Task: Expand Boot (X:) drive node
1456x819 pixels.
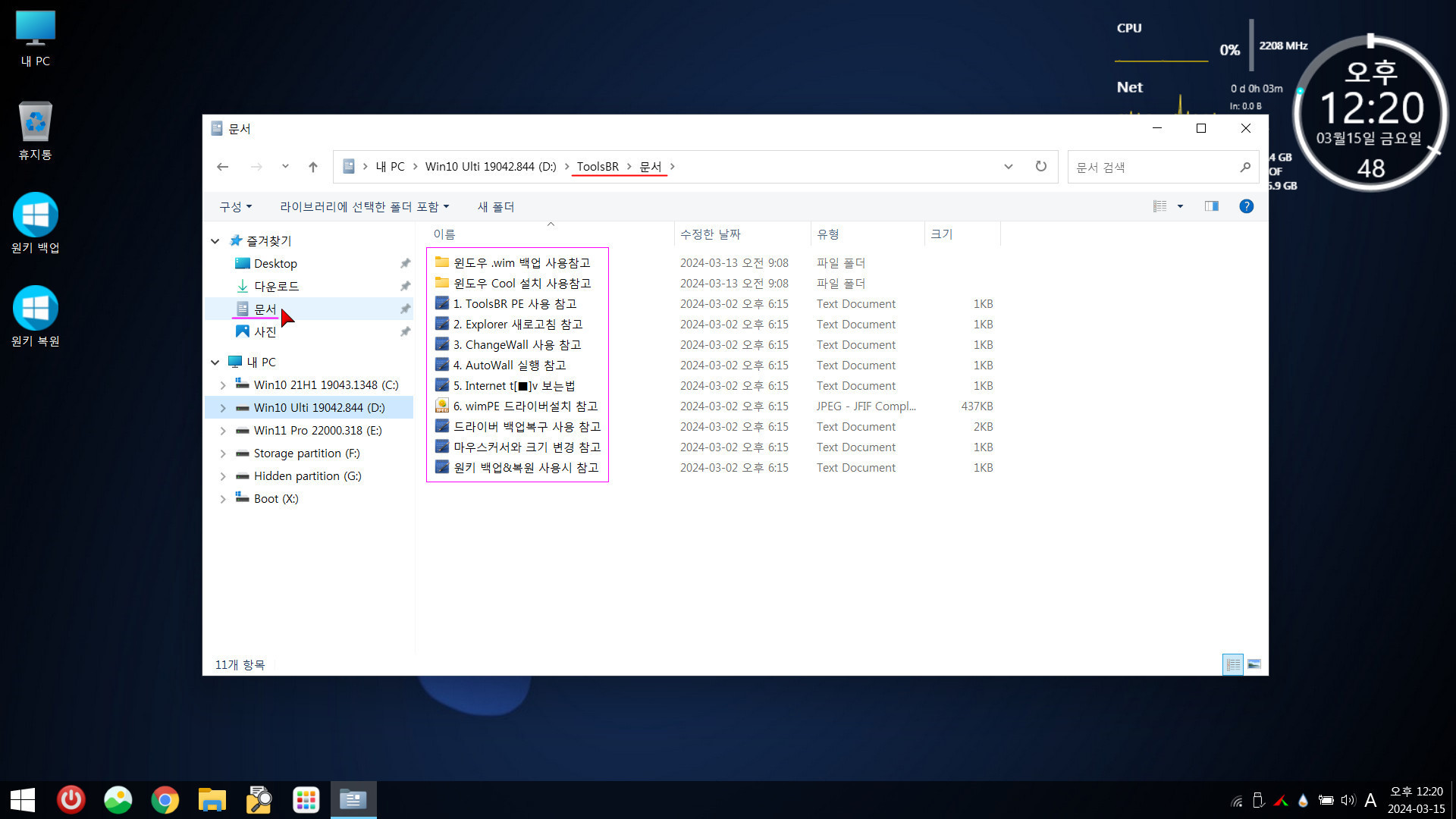Action: pos(223,498)
